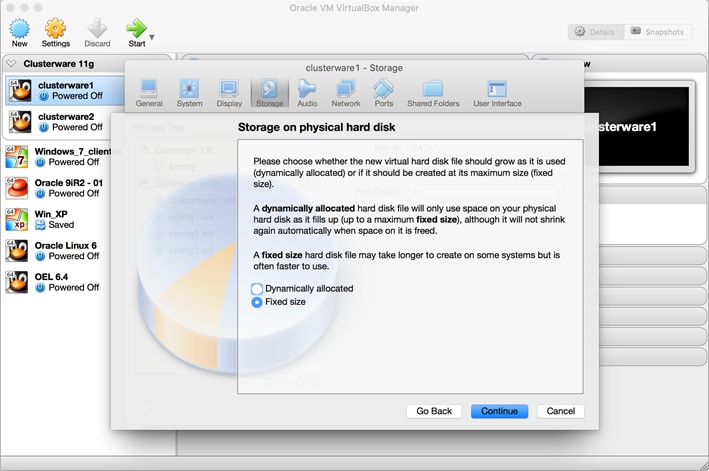Collapse the Clusterware 11g group

pyautogui.click(x=11, y=64)
